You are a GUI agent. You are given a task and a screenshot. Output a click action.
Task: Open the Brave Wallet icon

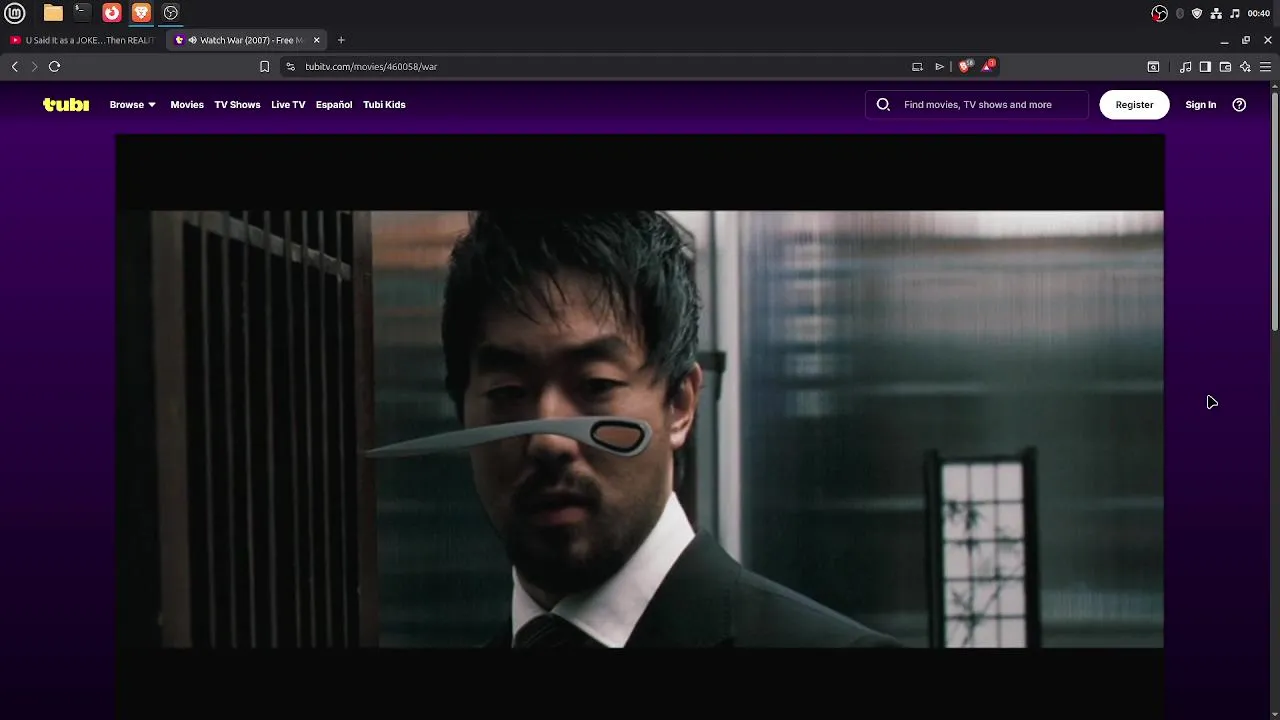1225,66
